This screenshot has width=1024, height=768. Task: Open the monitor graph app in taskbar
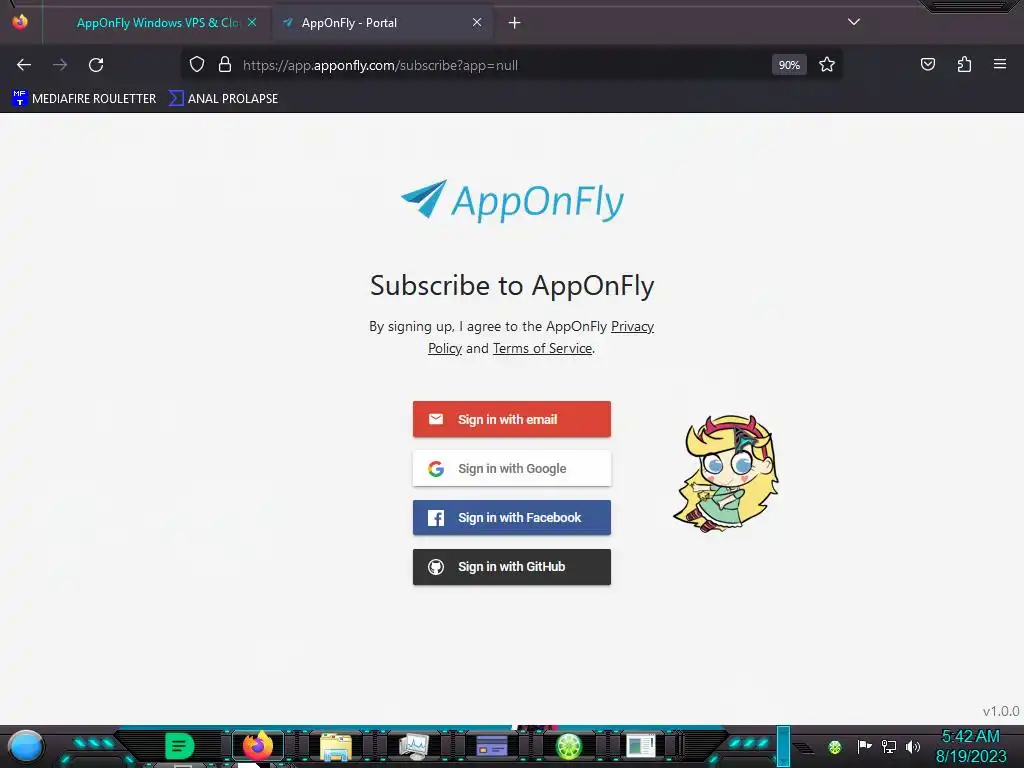[x=413, y=746]
